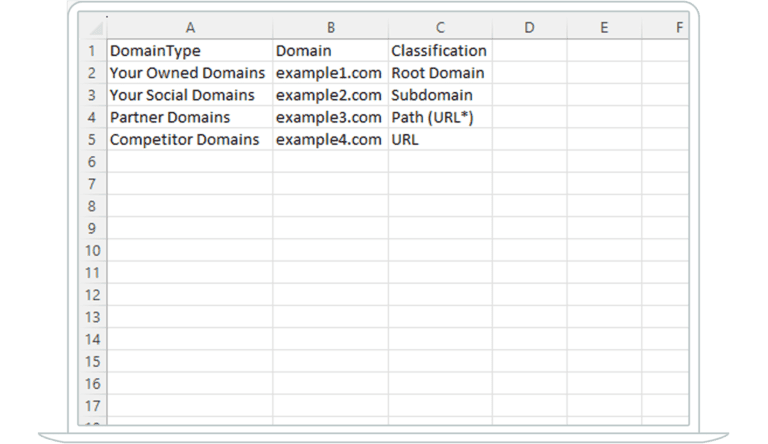
Task: Select the Partner Domains cell
Action: tap(190, 117)
